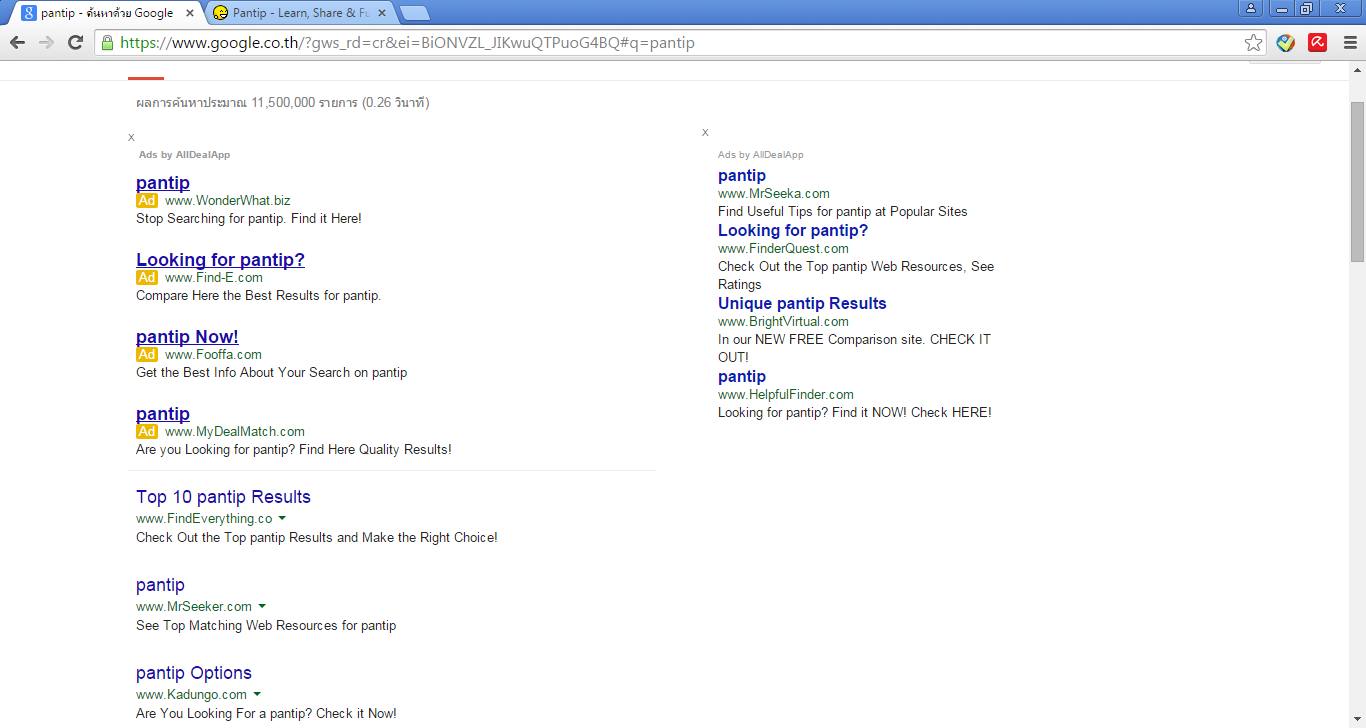
Task: Close the Google search pantip tab
Action: pos(189,13)
